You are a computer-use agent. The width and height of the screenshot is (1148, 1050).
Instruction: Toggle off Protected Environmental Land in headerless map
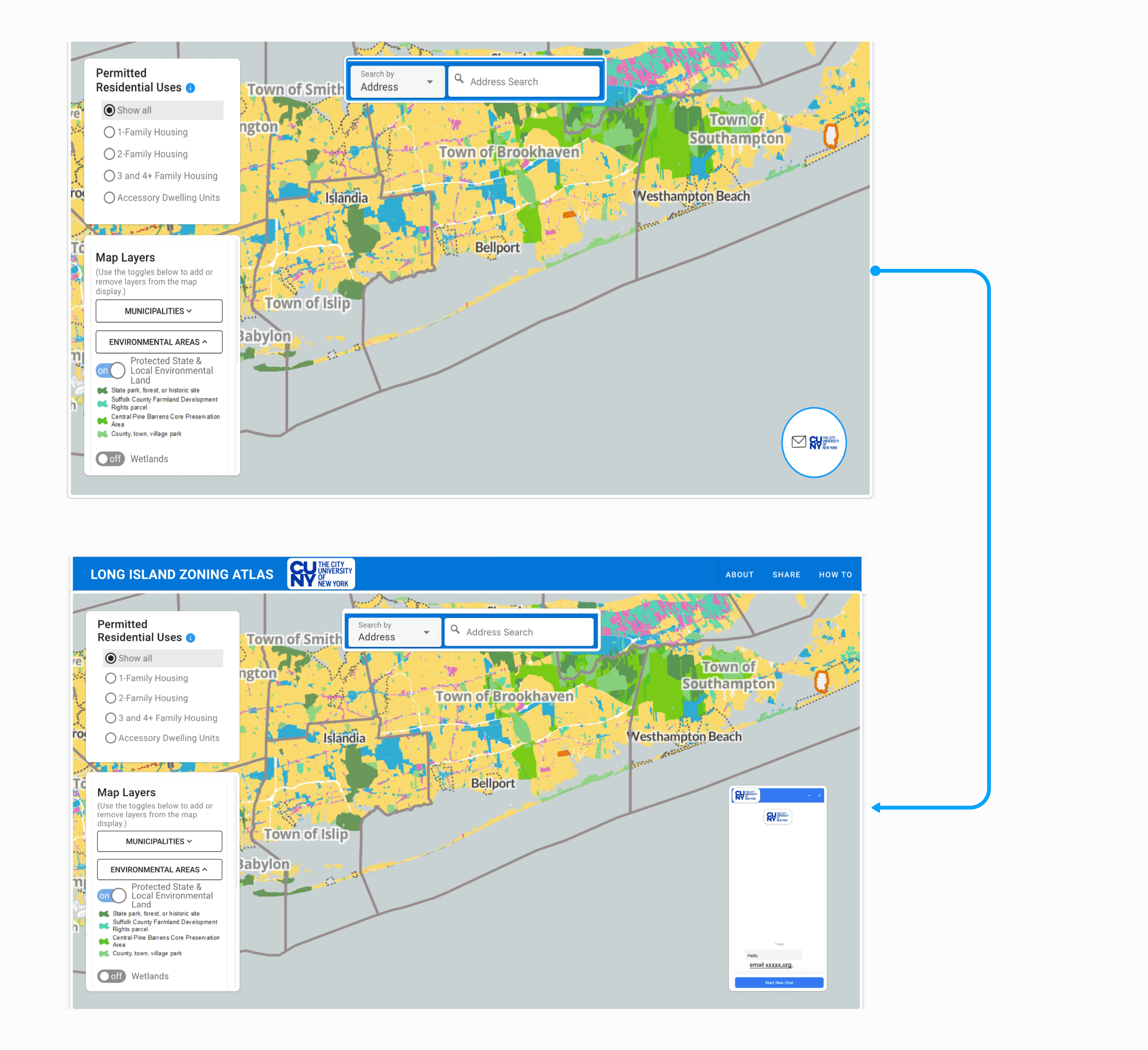click(110, 371)
